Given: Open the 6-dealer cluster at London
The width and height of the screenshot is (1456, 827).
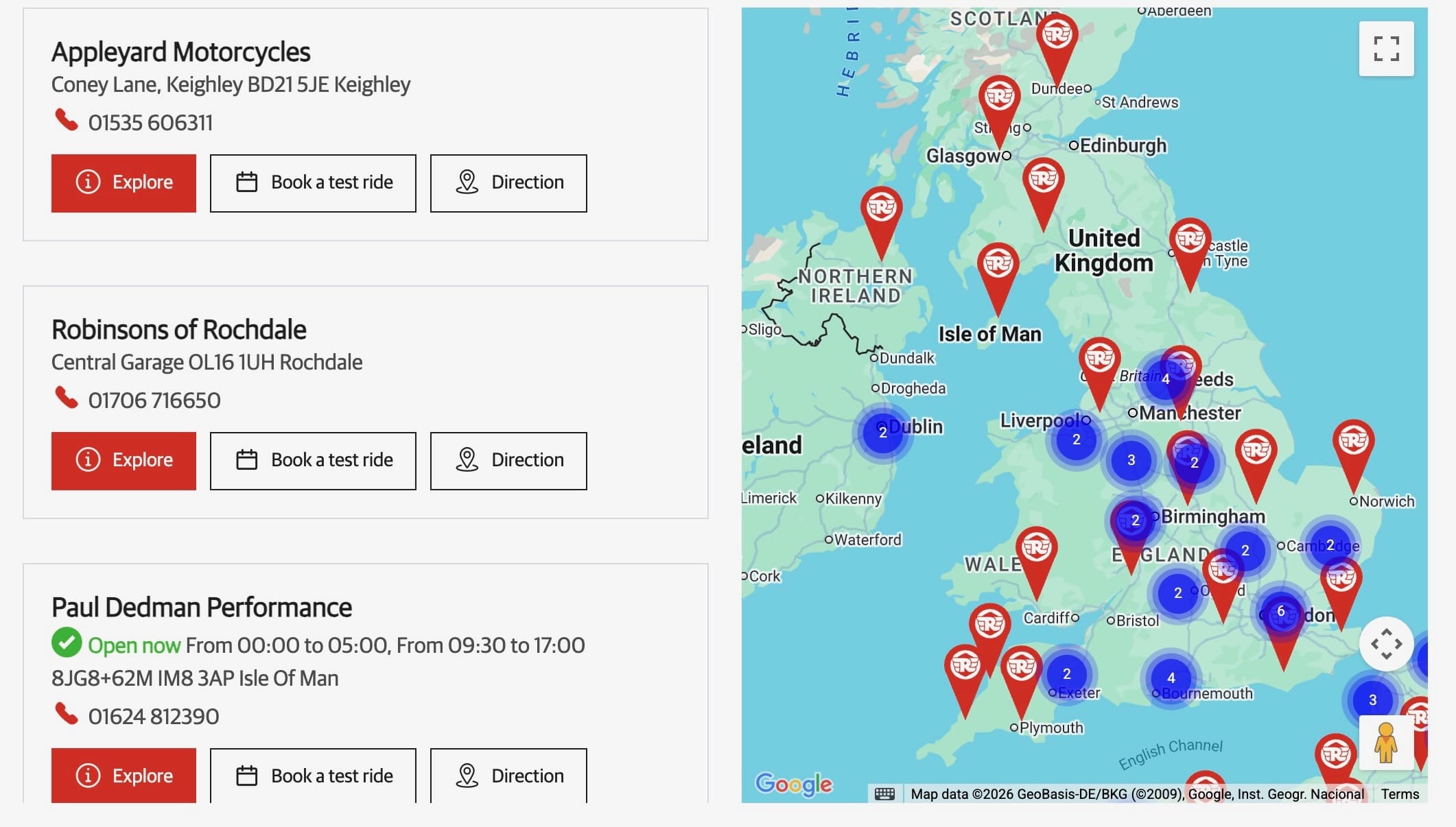Looking at the screenshot, I should point(1280,611).
